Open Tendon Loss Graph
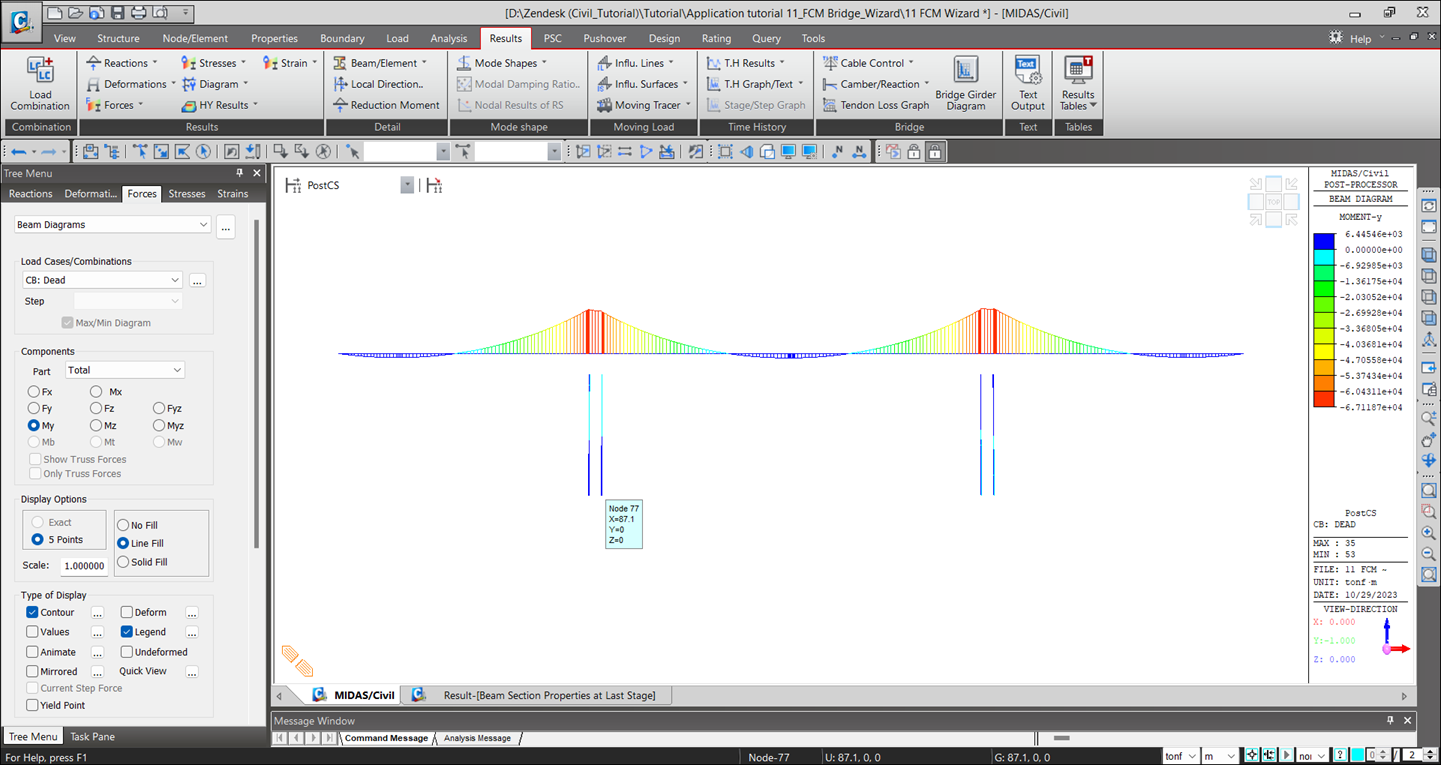1441x765 pixels. [x=876, y=105]
